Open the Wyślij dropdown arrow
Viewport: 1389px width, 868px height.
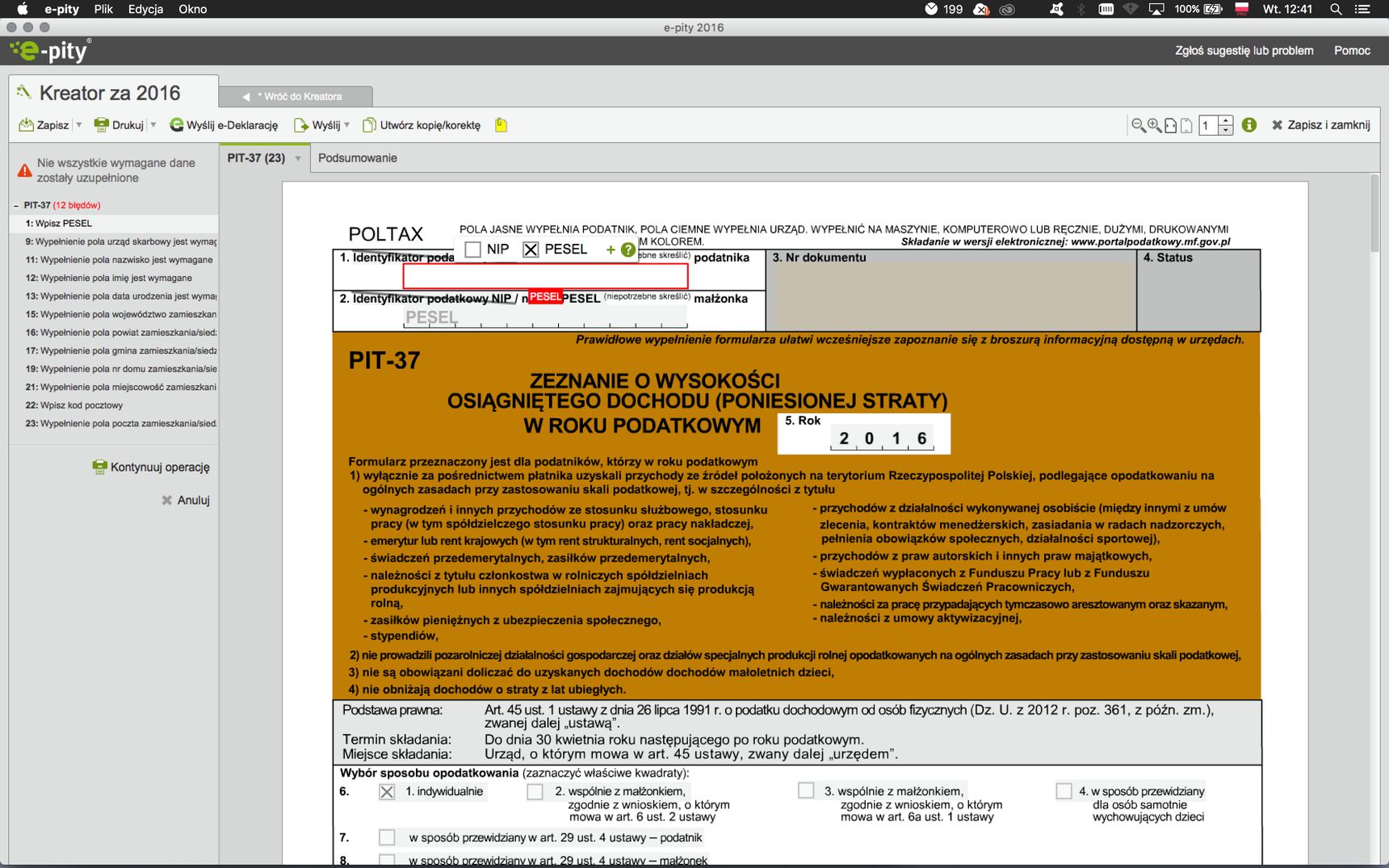(346, 125)
